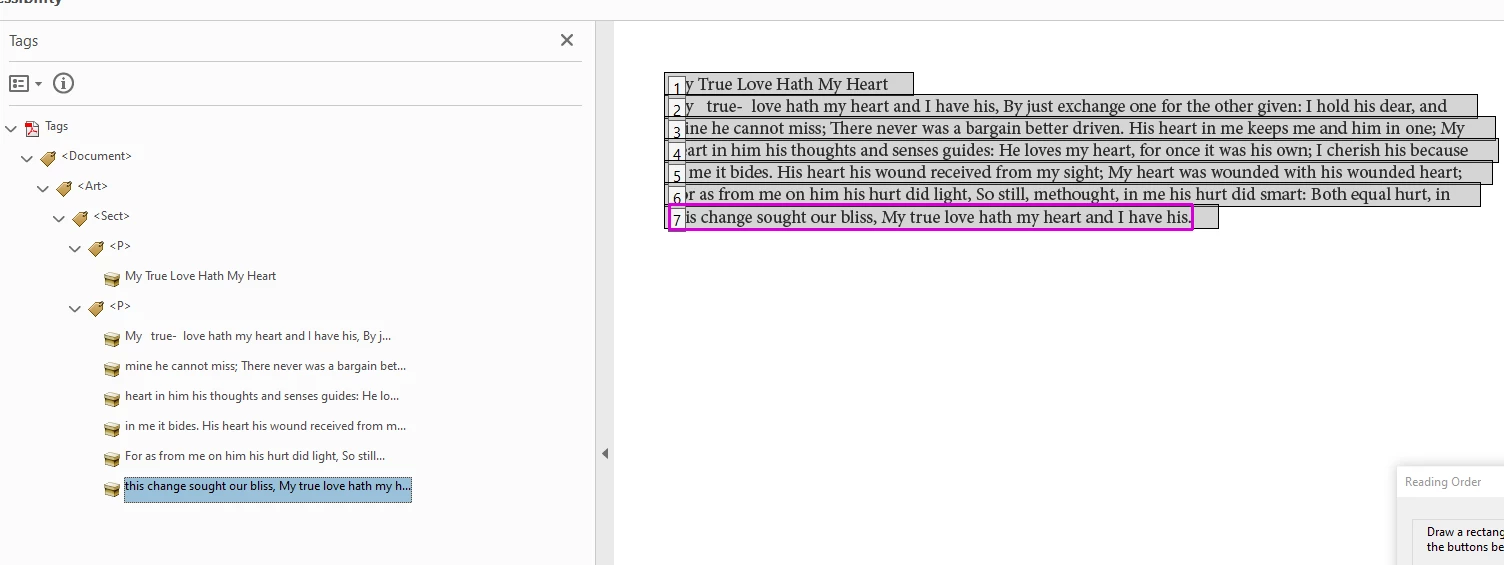Select 'in me it bides' content item
The height and width of the screenshot is (565, 1504).
tap(265, 426)
